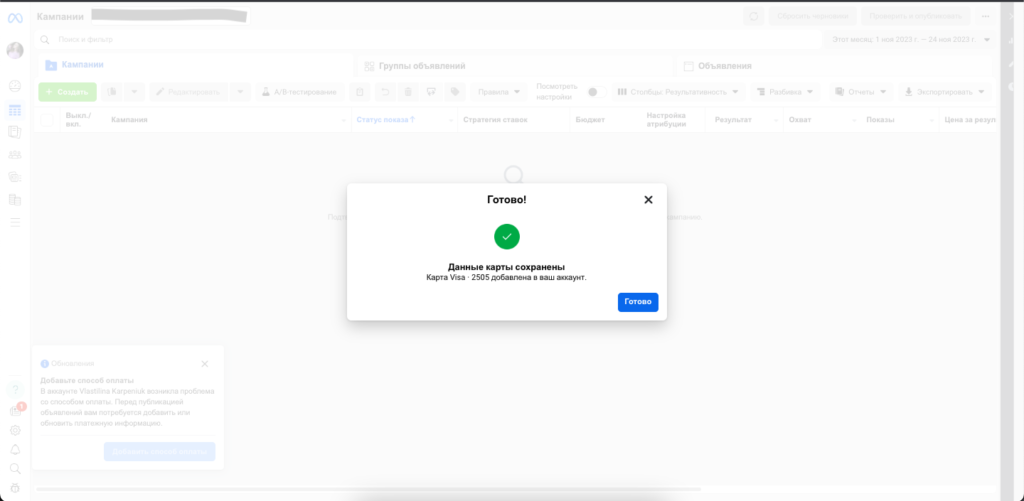Click Проверить и опубликовать button

(916, 16)
